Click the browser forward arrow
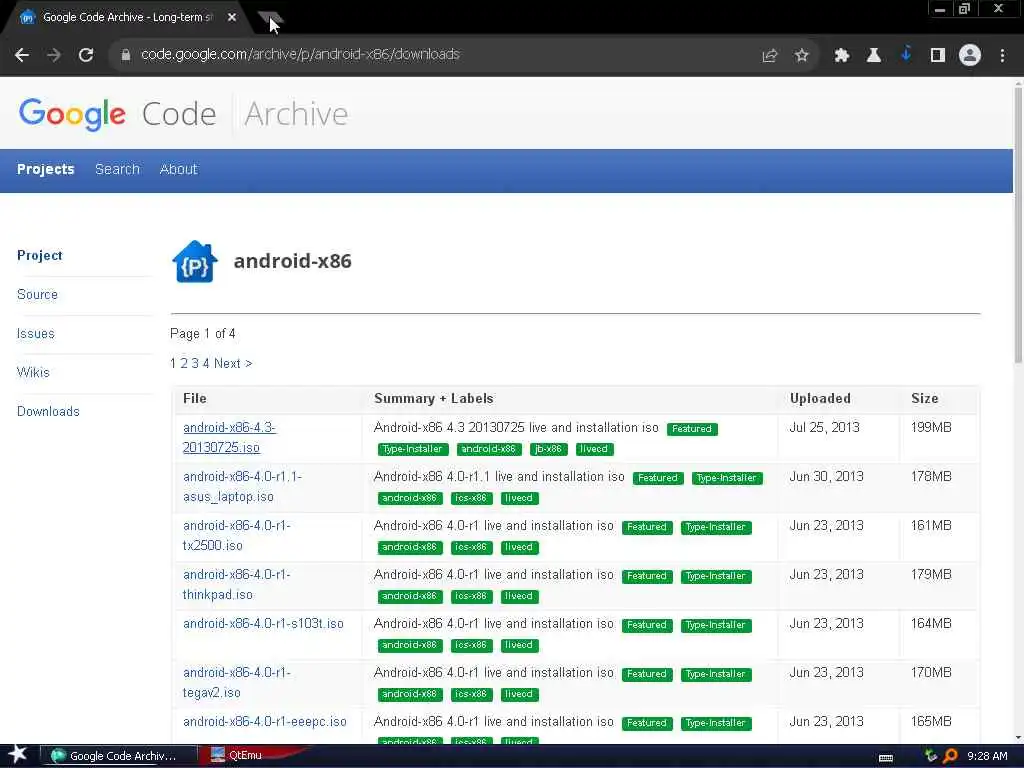 54,55
